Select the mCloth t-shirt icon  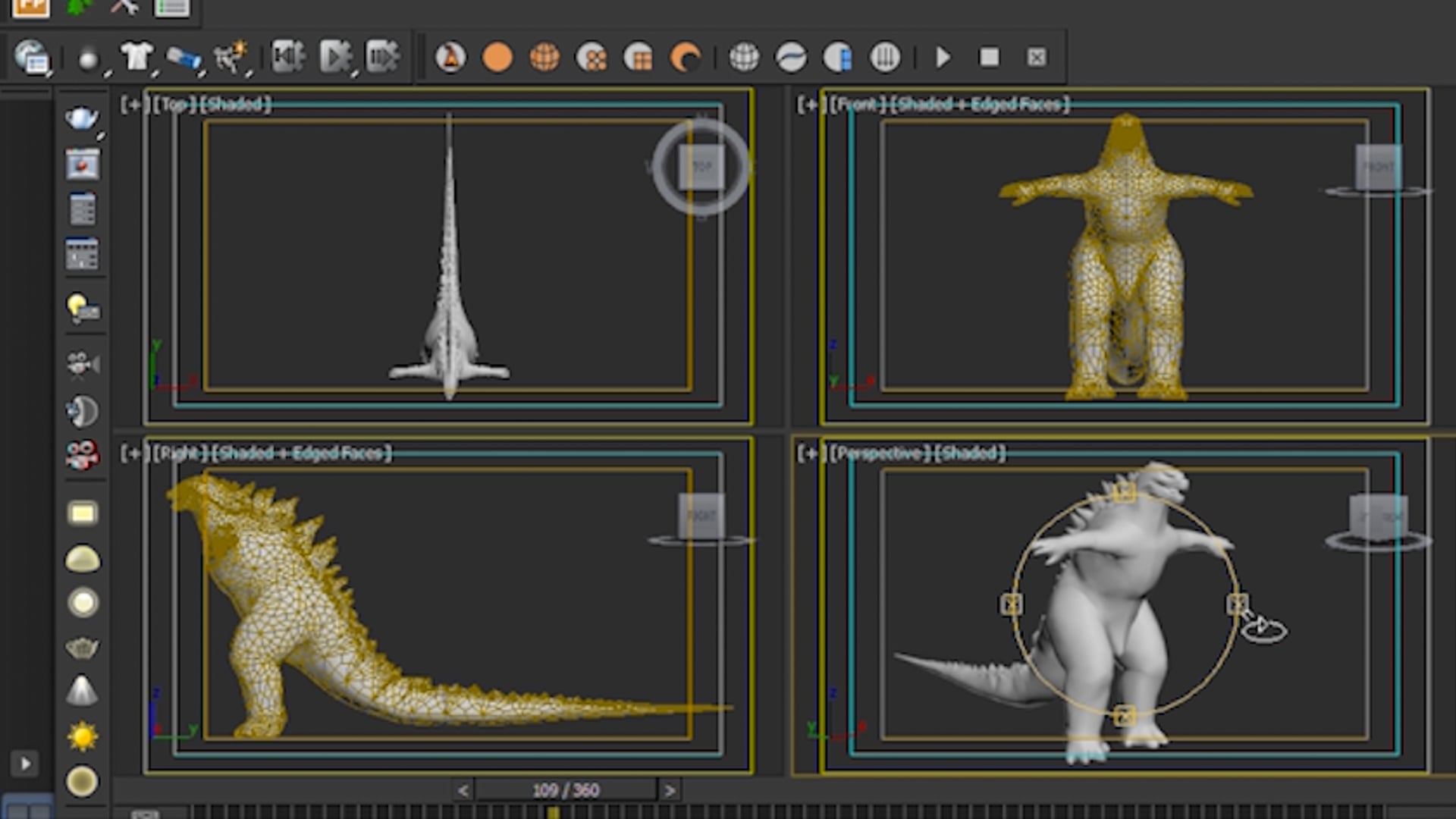tap(138, 57)
